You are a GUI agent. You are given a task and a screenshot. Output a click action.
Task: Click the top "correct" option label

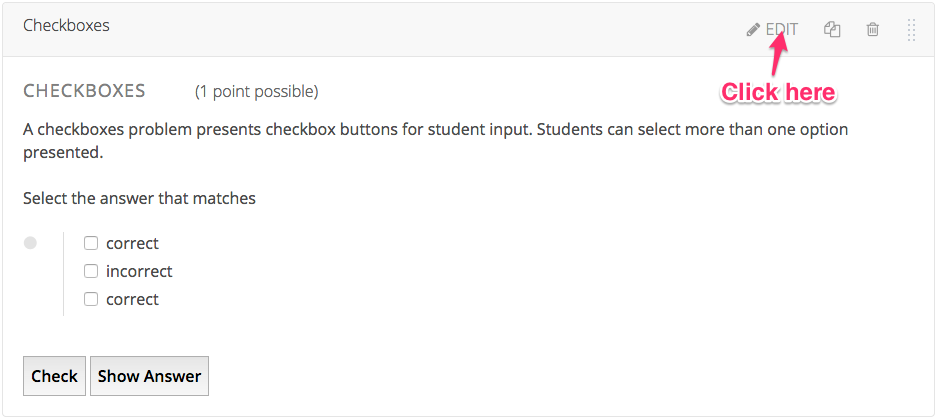point(132,243)
